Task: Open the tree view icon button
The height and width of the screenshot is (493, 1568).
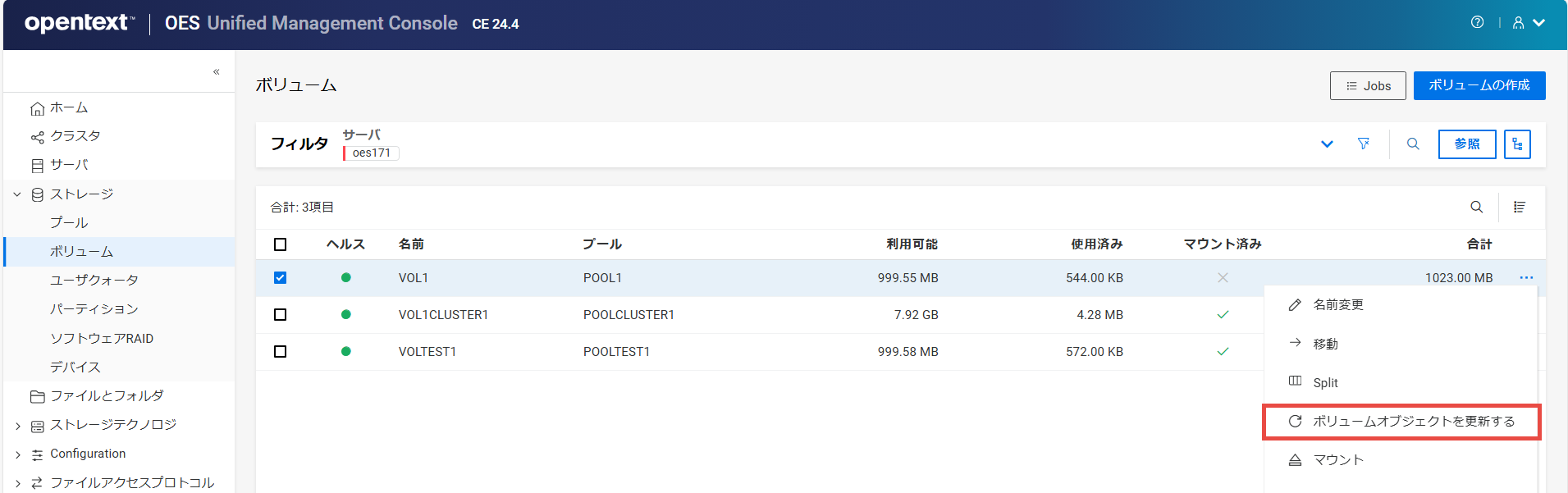Action: [1517, 144]
